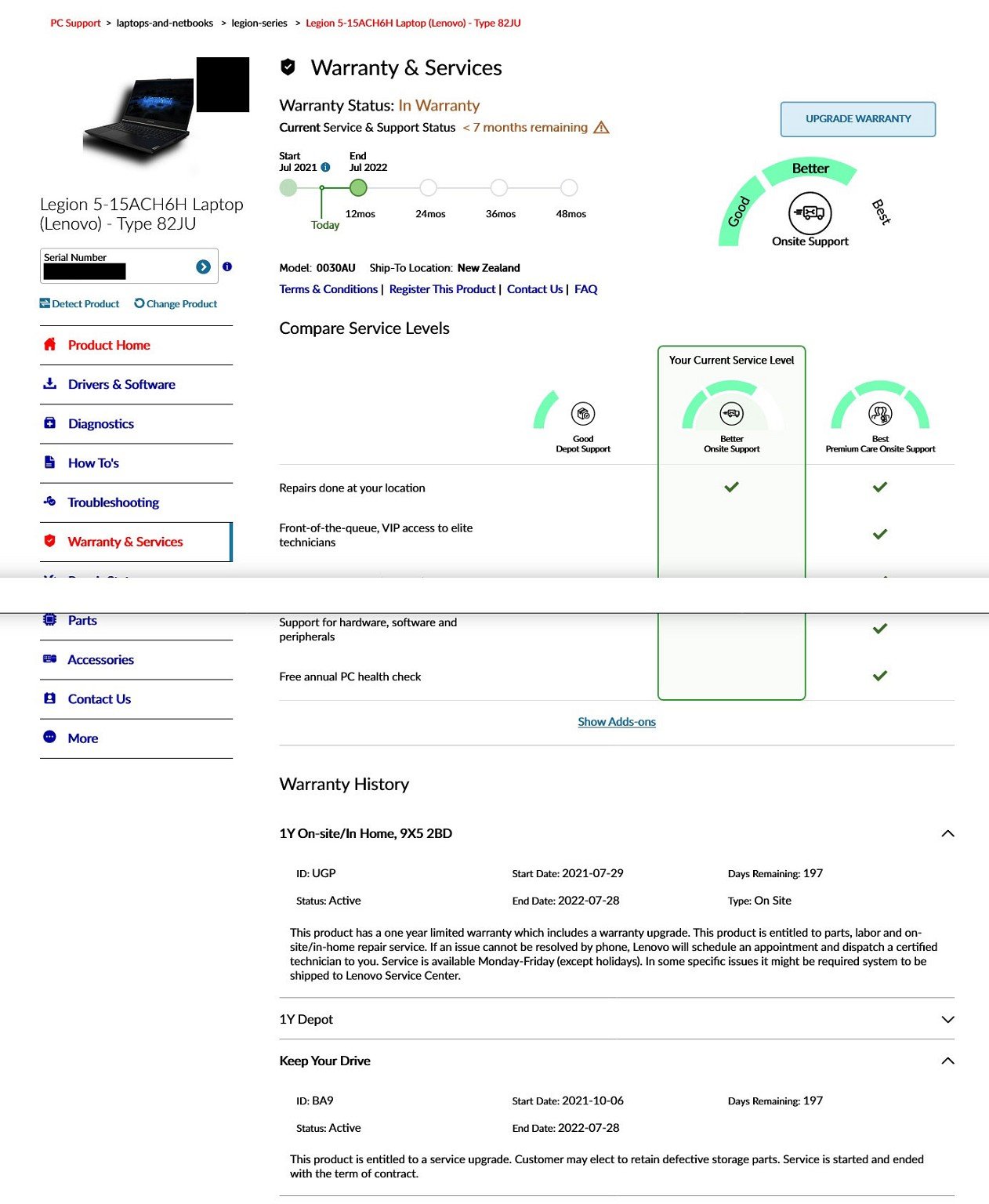Submit serial number with arrow button
989x1204 pixels.
[x=203, y=267]
